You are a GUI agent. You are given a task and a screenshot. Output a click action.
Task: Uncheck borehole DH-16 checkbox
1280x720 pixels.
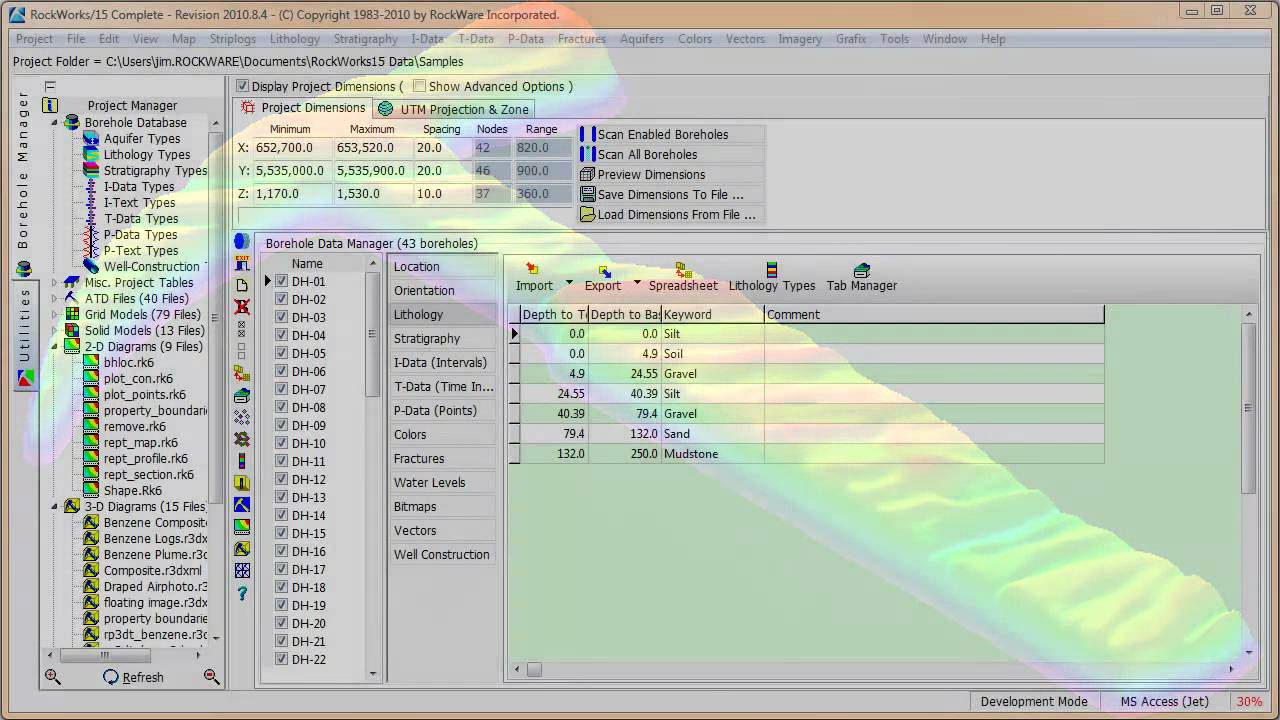click(281, 551)
